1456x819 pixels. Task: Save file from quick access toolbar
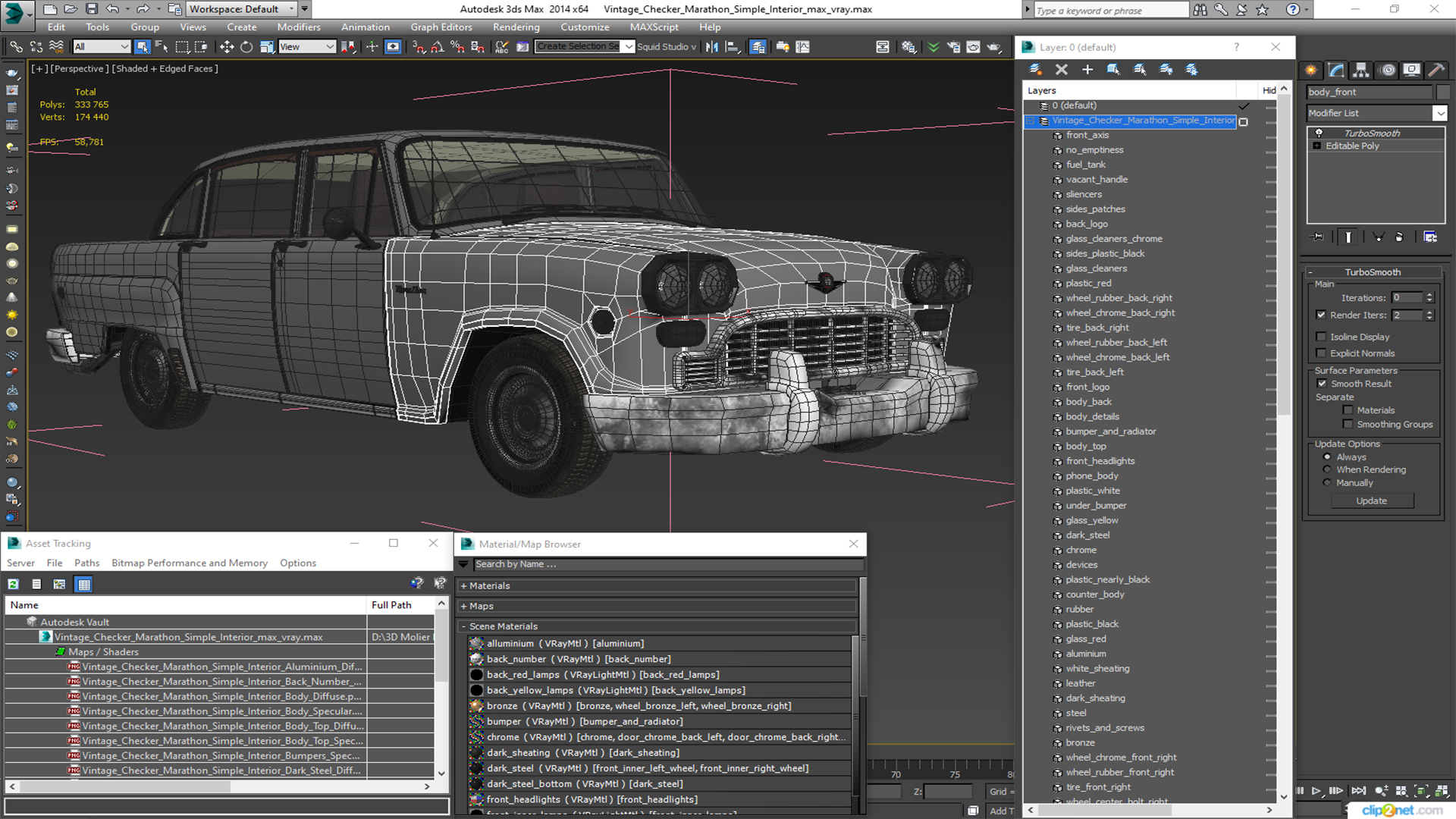(x=91, y=9)
